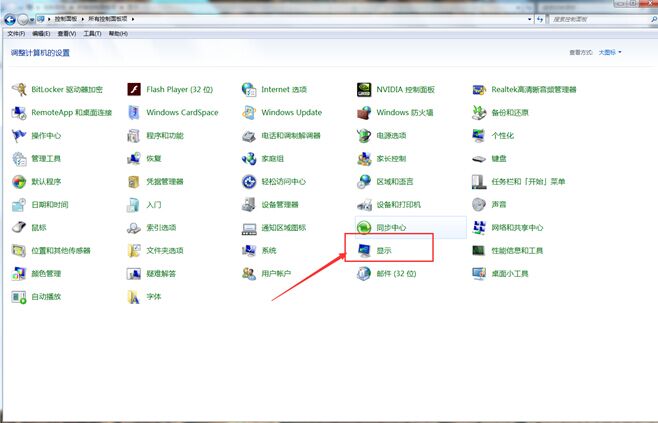Expand the 大图标 view-by dropdown
The image size is (658, 423).
pos(610,52)
